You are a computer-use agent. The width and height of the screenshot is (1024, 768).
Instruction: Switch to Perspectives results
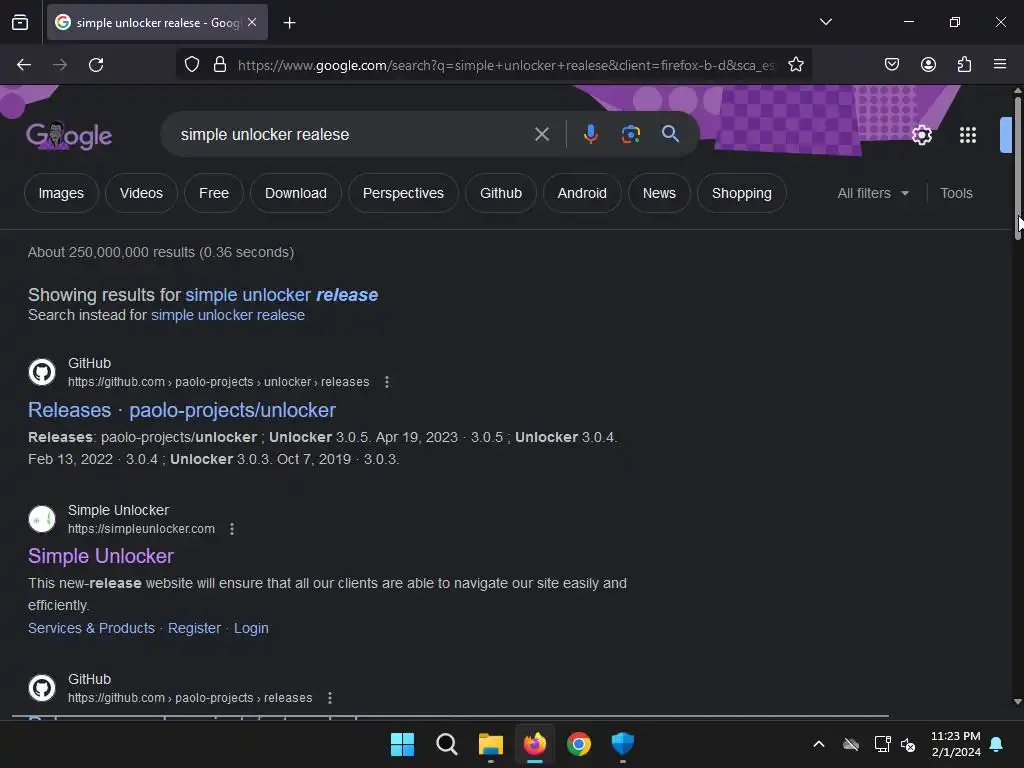[403, 193]
